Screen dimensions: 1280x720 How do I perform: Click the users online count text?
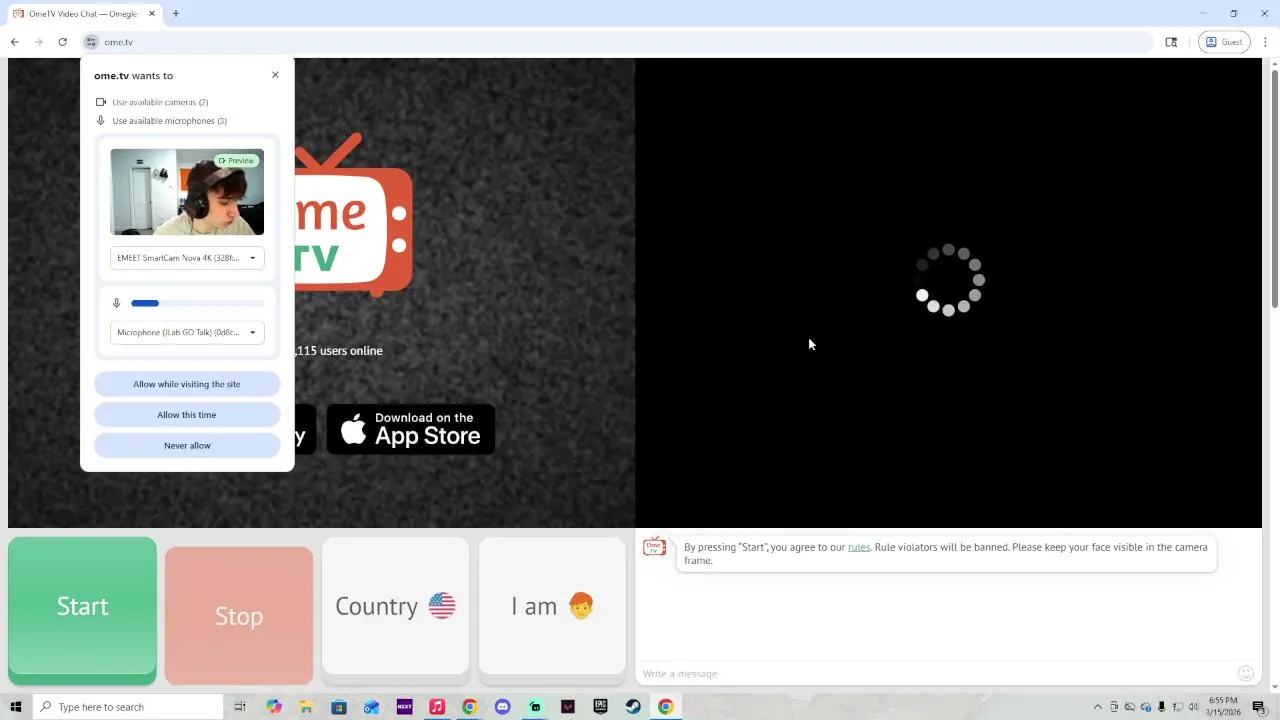point(339,351)
